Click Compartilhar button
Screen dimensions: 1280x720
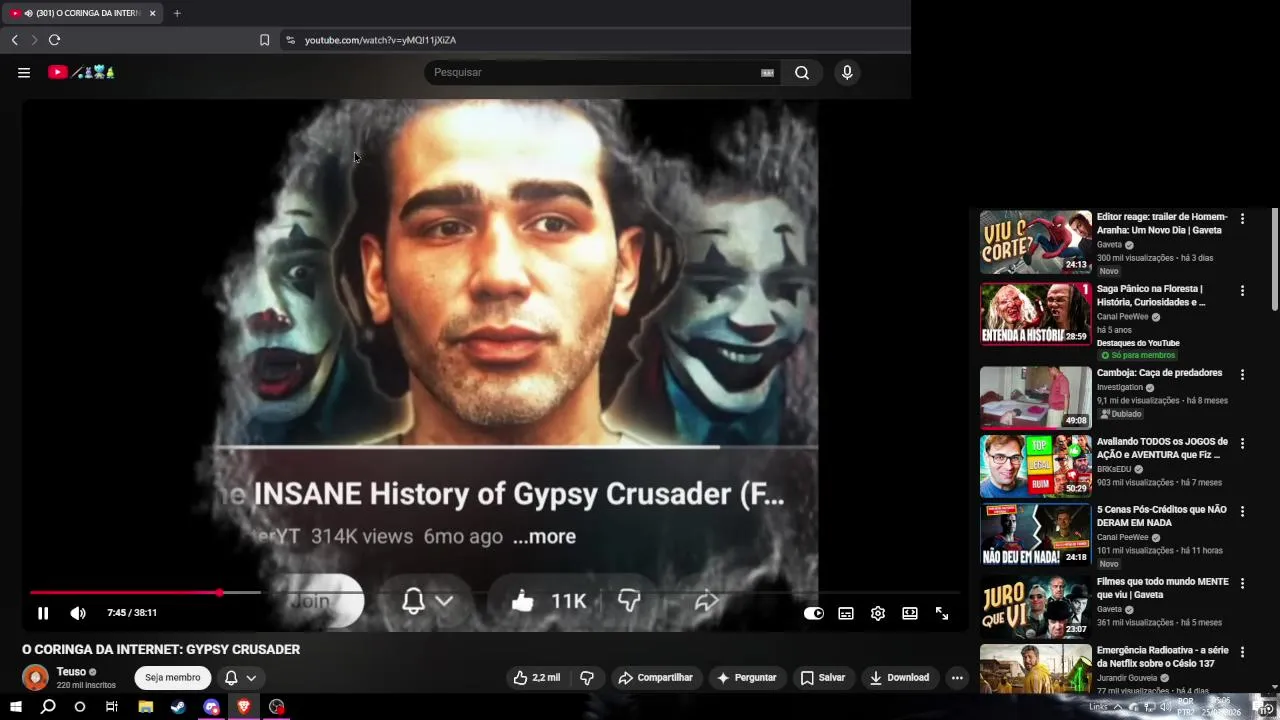click(x=655, y=677)
